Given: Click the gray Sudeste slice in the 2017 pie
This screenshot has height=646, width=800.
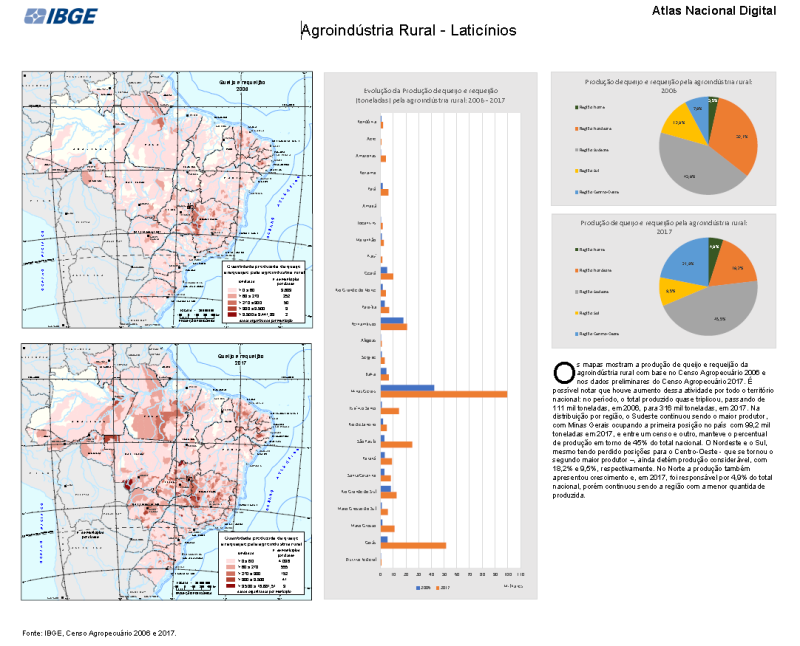Looking at the screenshot, I should [x=714, y=311].
